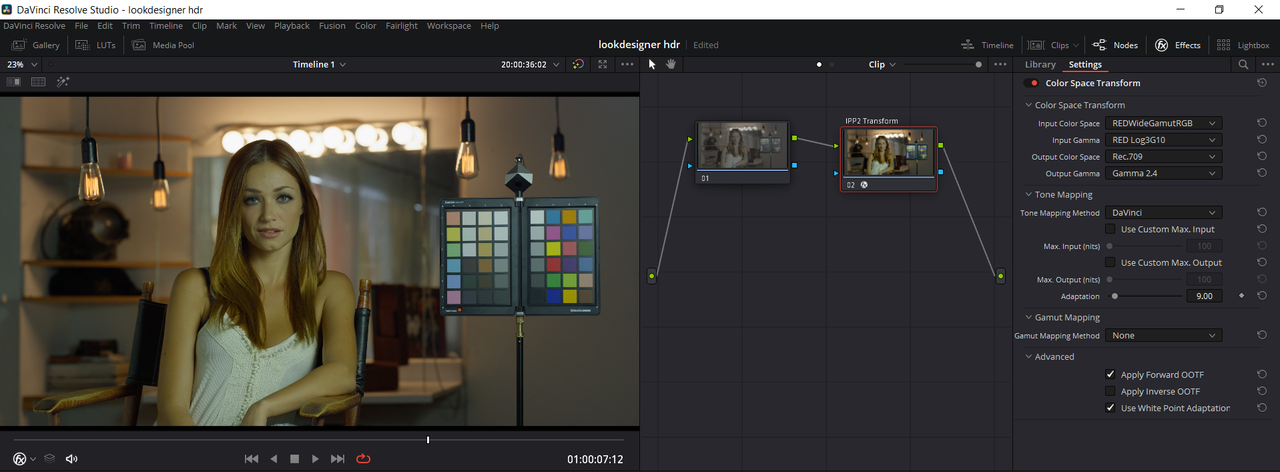
Task: Show the Media Pool
Action: coord(163,45)
